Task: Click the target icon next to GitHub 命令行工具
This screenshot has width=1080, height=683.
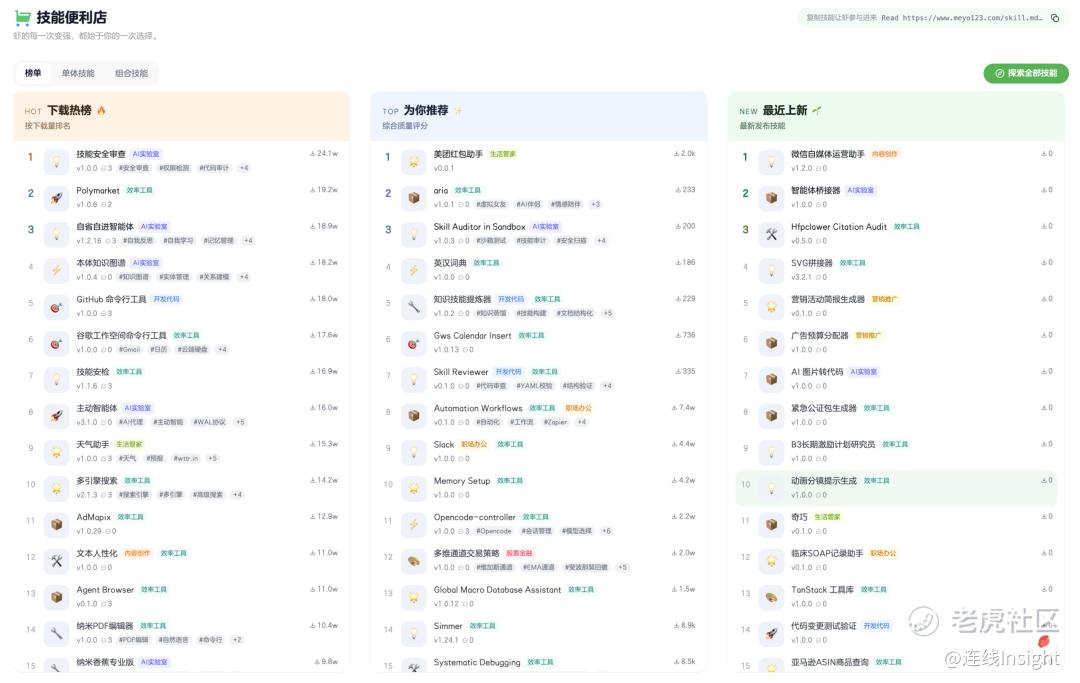Action: tap(56, 306)
